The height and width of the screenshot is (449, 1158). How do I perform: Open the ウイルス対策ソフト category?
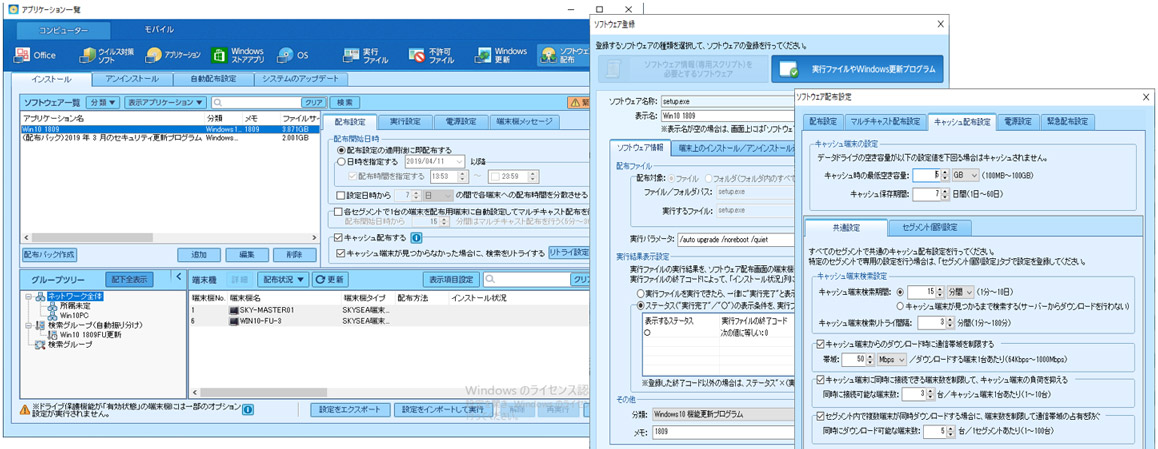(x=106, y=55)
